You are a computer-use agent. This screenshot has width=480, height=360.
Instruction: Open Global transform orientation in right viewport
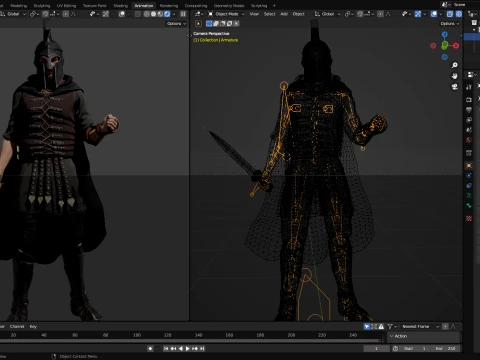(328, 14)
